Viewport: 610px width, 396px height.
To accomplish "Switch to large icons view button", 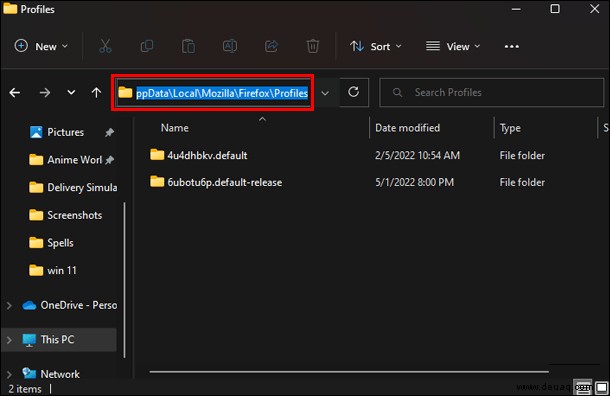I will [602, 387].
